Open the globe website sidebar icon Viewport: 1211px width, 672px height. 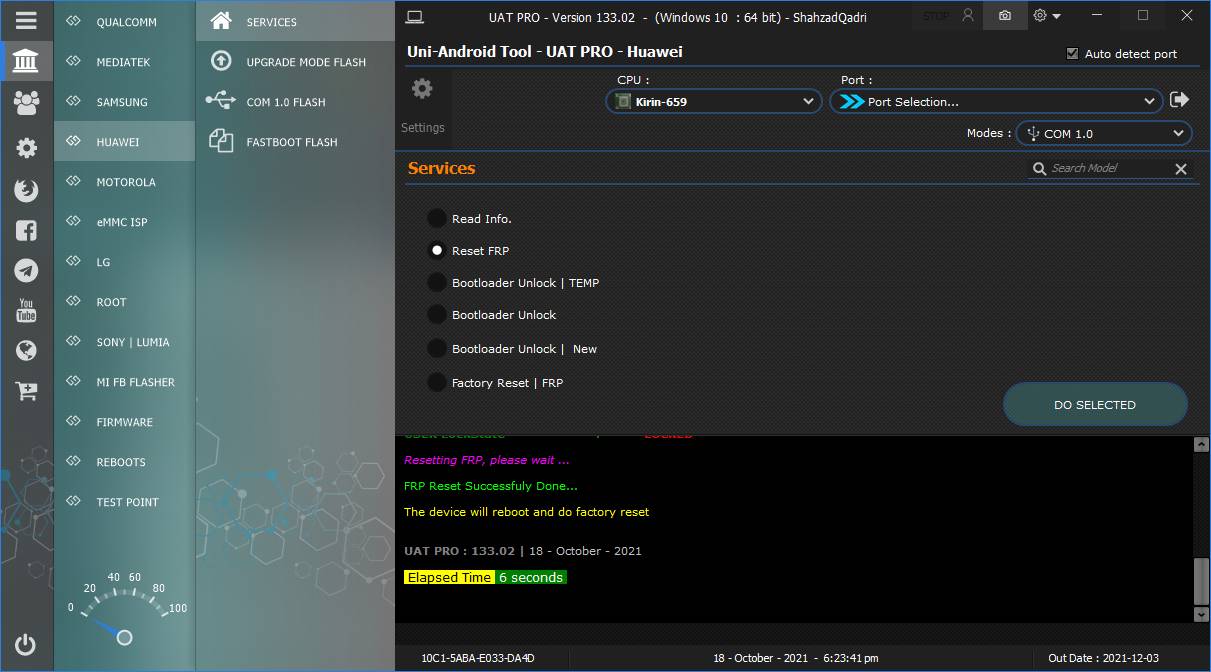tap(26, 351)
